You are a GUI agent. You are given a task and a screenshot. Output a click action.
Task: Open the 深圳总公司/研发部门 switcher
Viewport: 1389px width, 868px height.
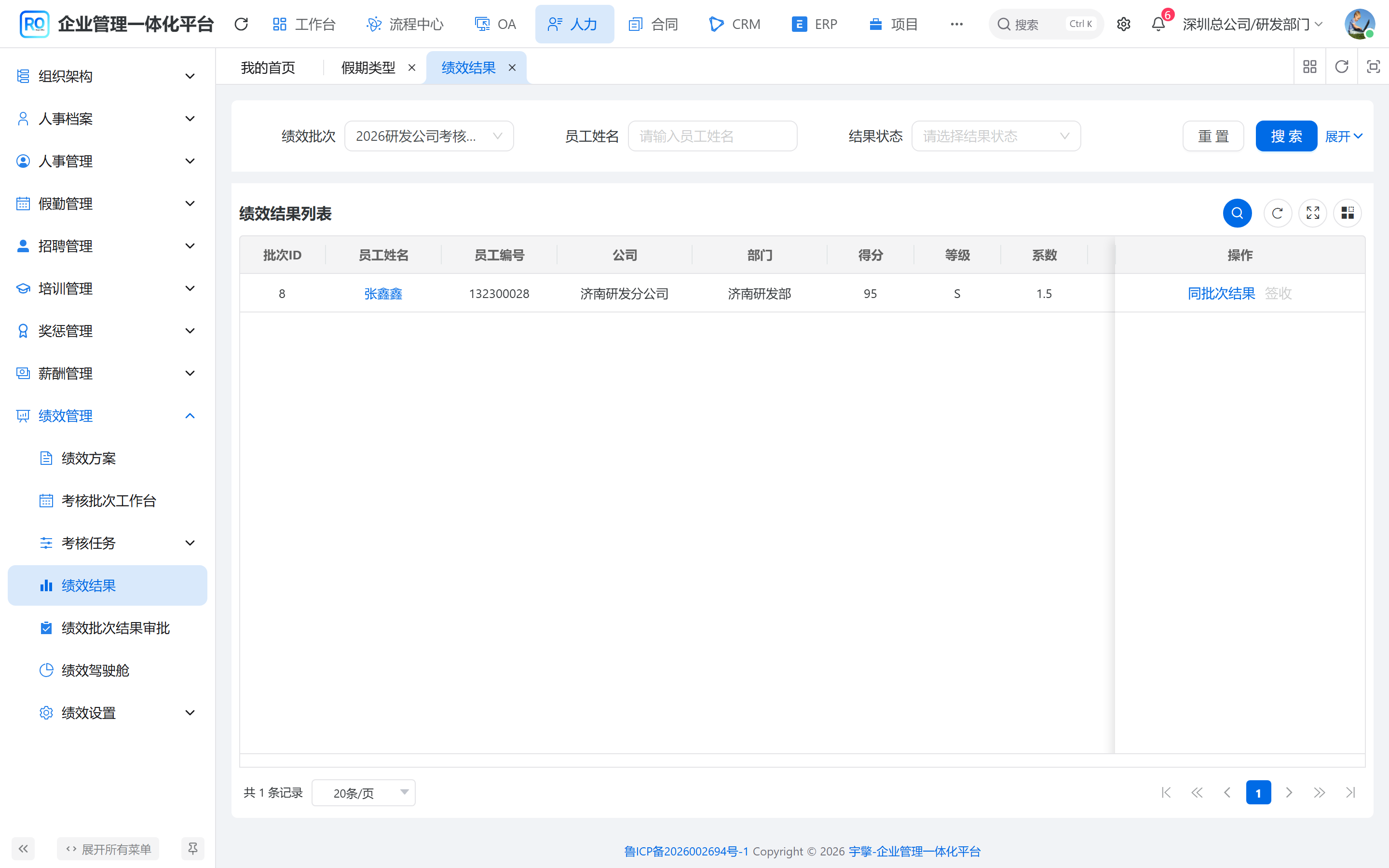tap(1253, 24)
